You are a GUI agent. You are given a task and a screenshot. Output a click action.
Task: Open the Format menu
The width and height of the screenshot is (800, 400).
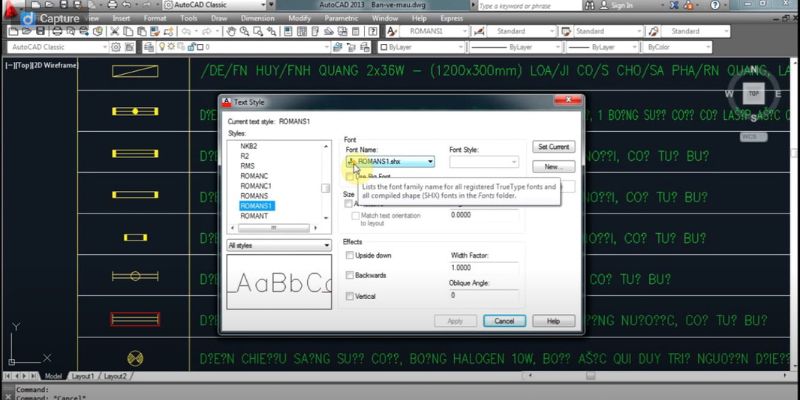[x=155, y=18]
